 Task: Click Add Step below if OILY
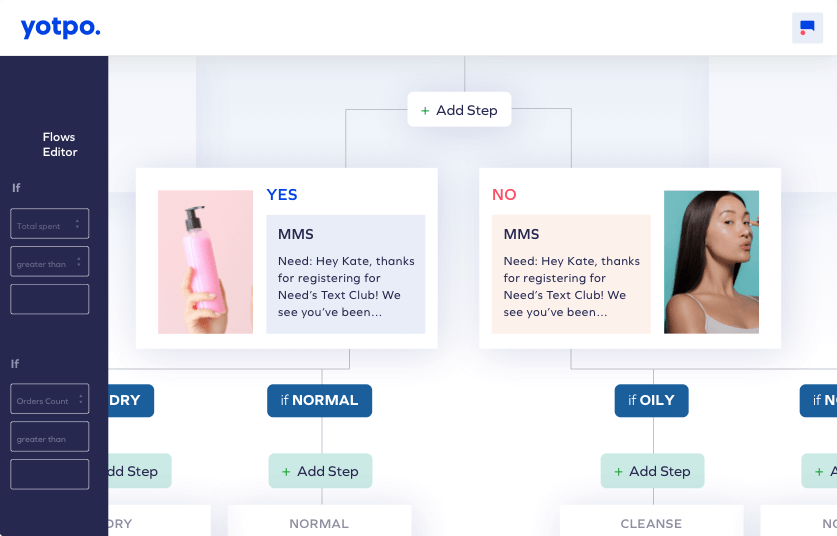(652, 471)
